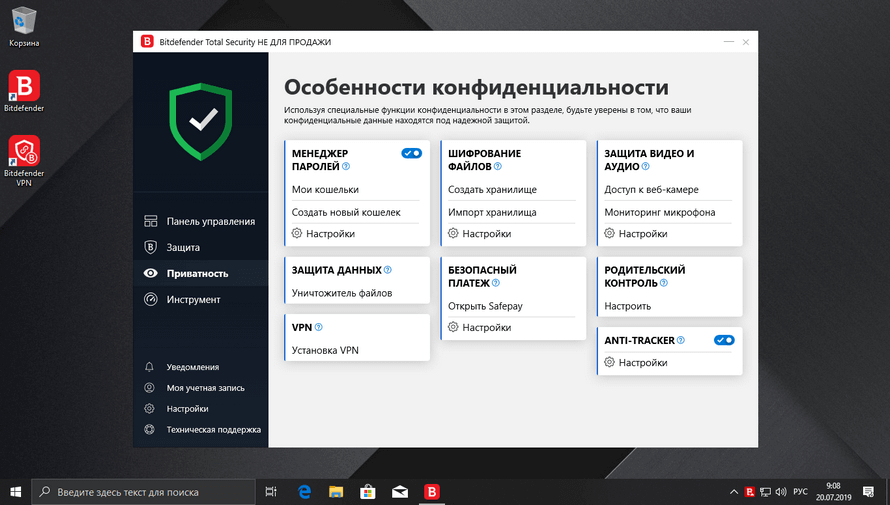The height and width of the screenshot is (505, 890).
Task: Click the sidebar gear icon for Настройки
Action: (x=149, y=409)
